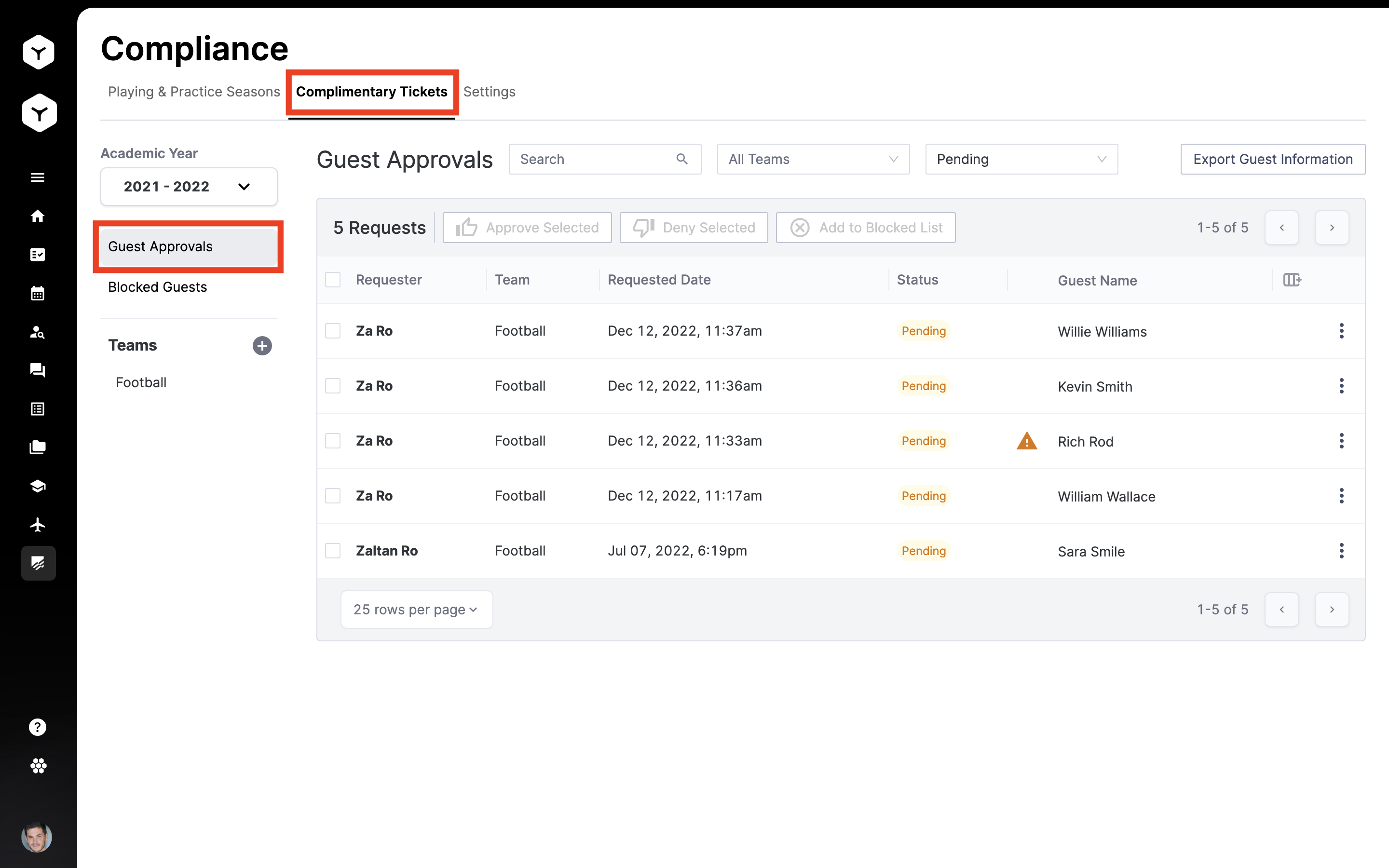Click Add to Blocked List button
Viewport: 1389px width, 868px height.
(x=866, y=228)
